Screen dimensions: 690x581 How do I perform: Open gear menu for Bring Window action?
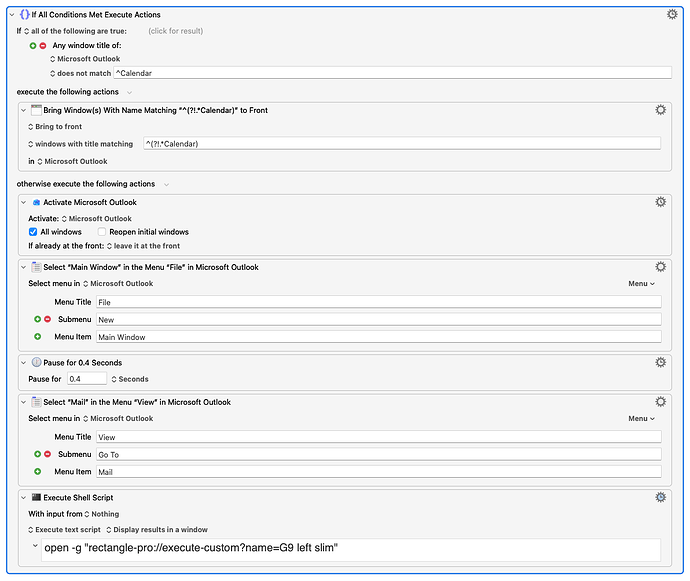point(661,110)
